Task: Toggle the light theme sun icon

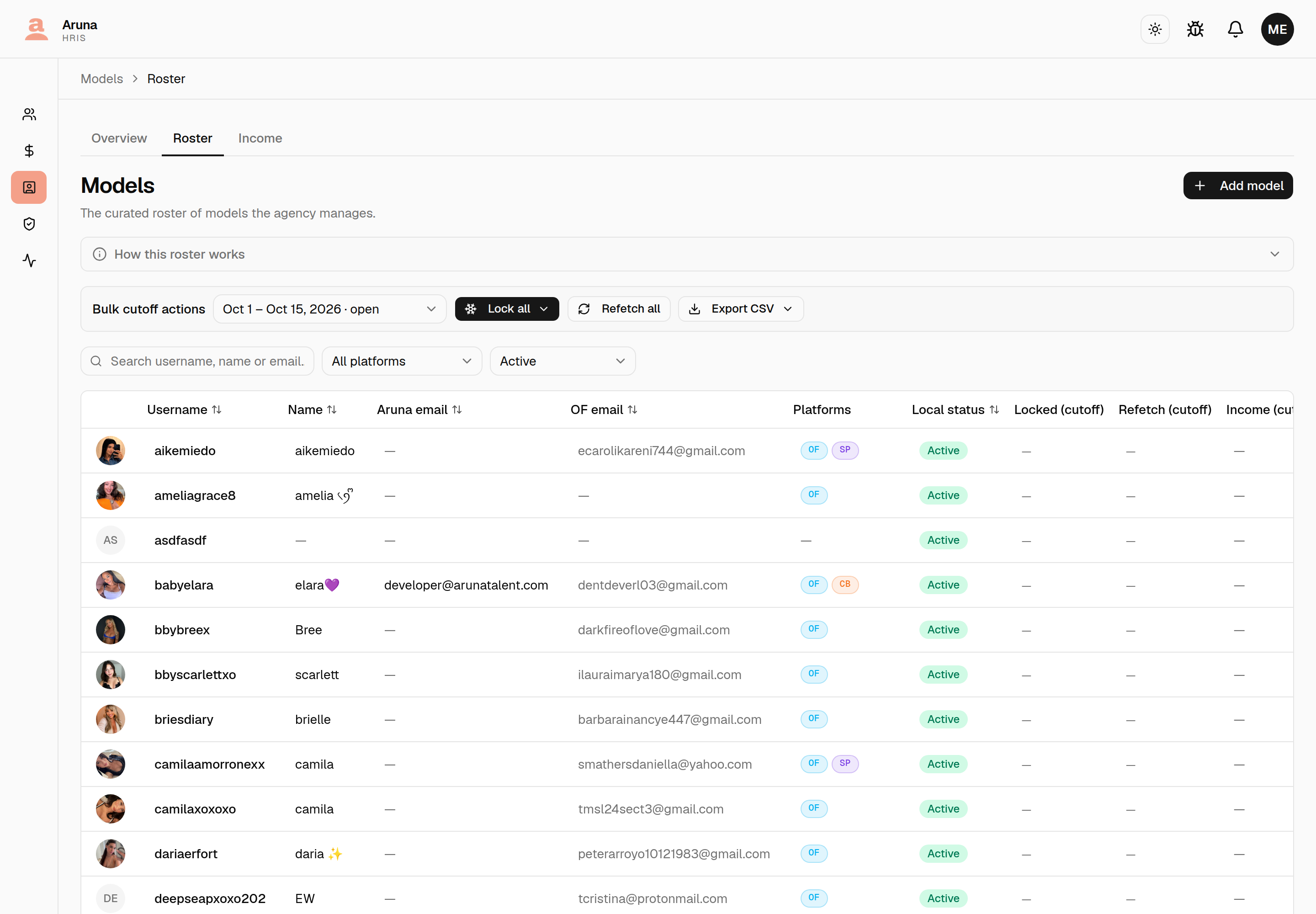Action: click(x=1155, y=29)
